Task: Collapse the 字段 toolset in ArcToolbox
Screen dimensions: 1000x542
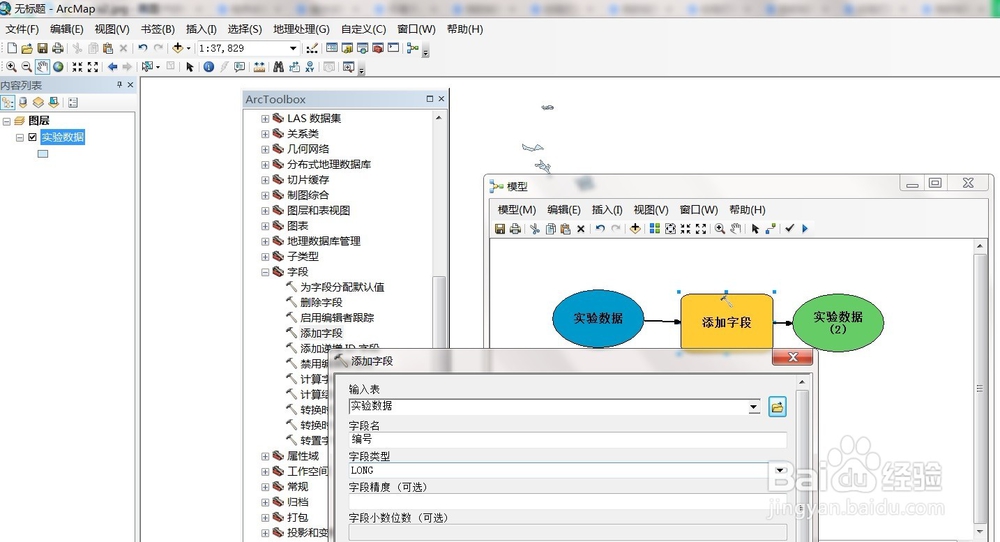Action: tap(265, 272)
